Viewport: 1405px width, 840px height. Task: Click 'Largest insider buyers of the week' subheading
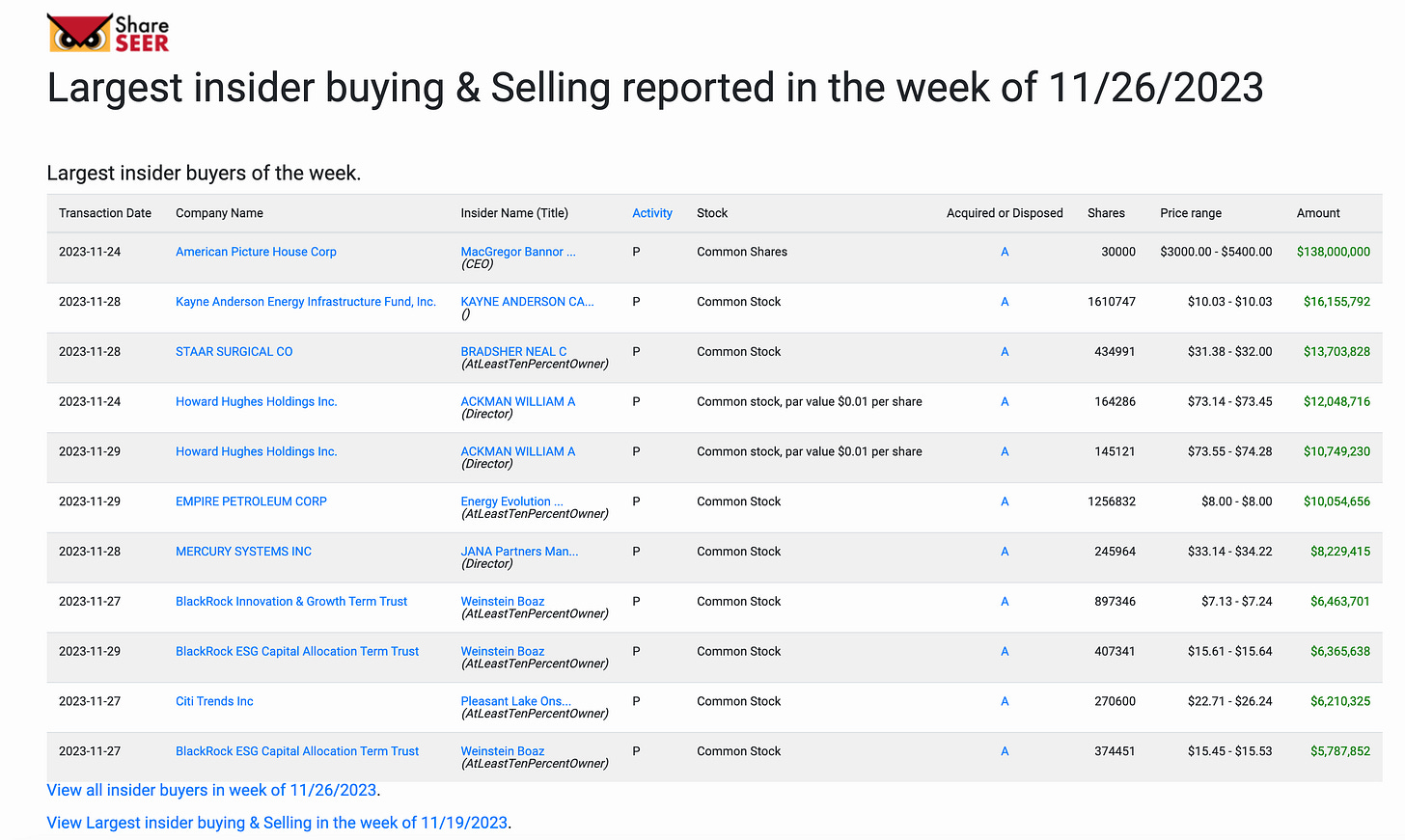pos(204,174)
